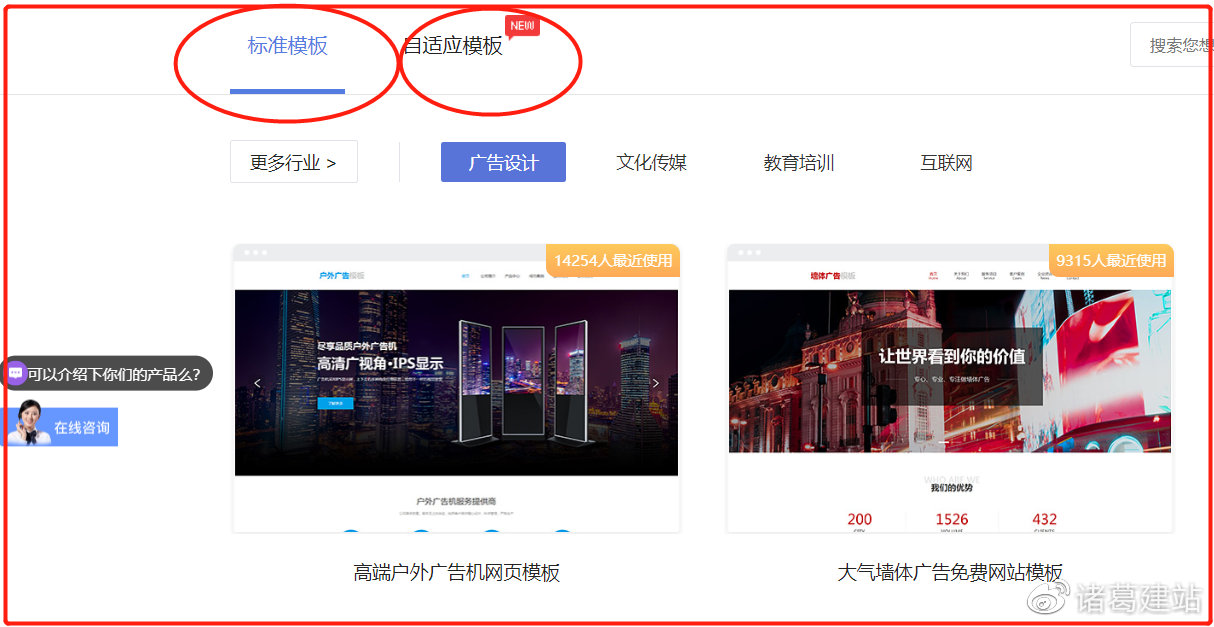This screenshot has height=627, width=1214.
Task: Select the 广告设计 category filter
Action: pyautogui.click(x=503, y=161)
